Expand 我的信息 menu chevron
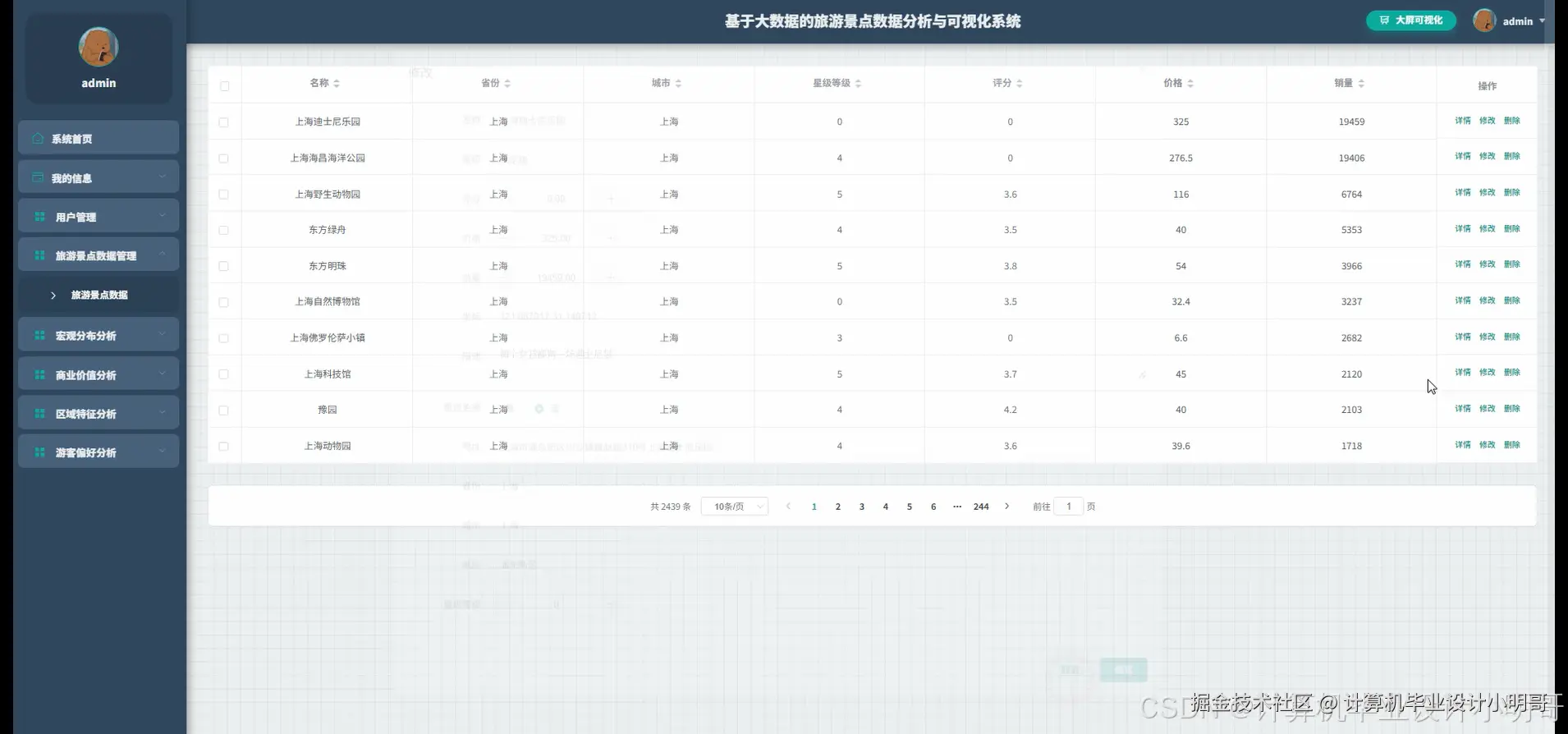This screenshot has height=734, width=1568. pos(162,177)
